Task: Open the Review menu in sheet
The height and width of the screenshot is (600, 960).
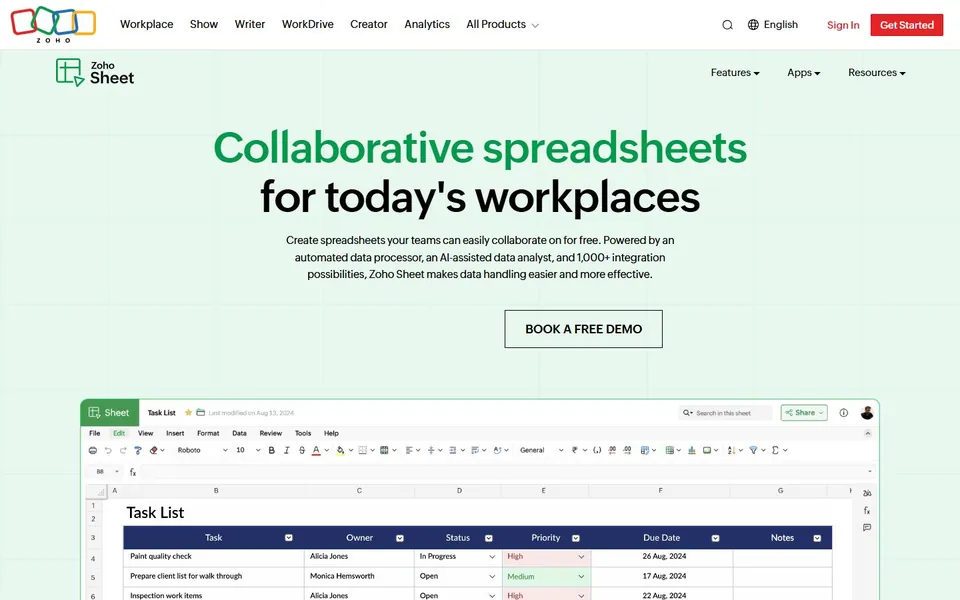Action: 271,433
